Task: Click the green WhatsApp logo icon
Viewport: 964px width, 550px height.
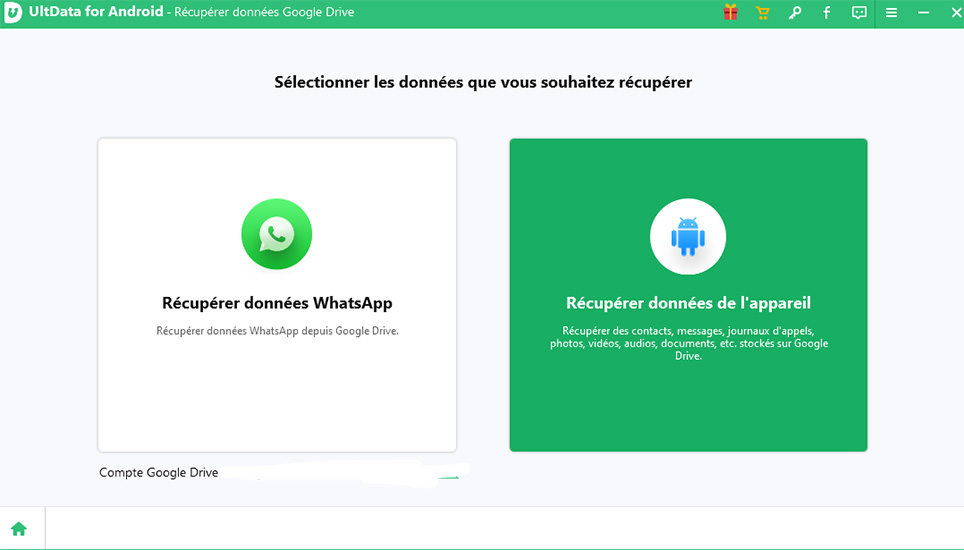Action: point(277,234)
